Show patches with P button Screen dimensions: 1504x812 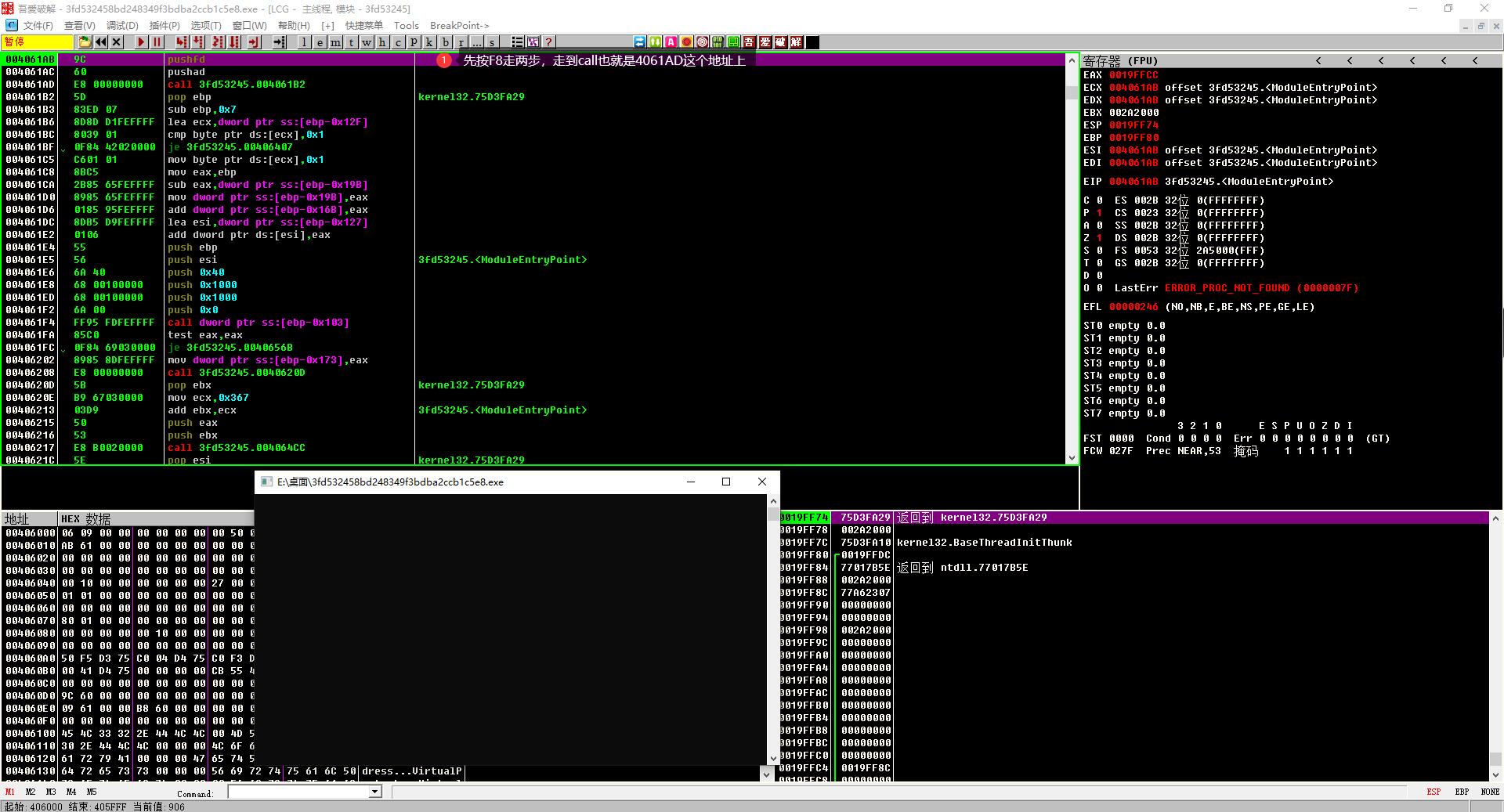[x=414, y=42]
